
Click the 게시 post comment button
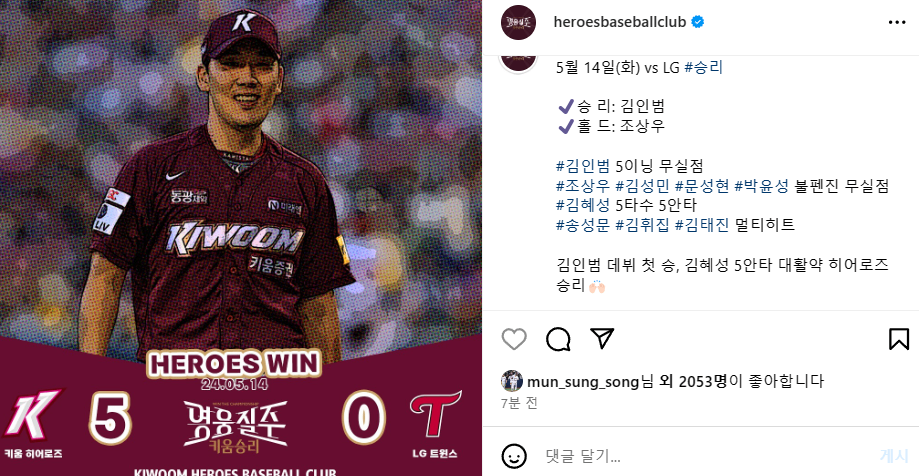click(x=894, y=455)
